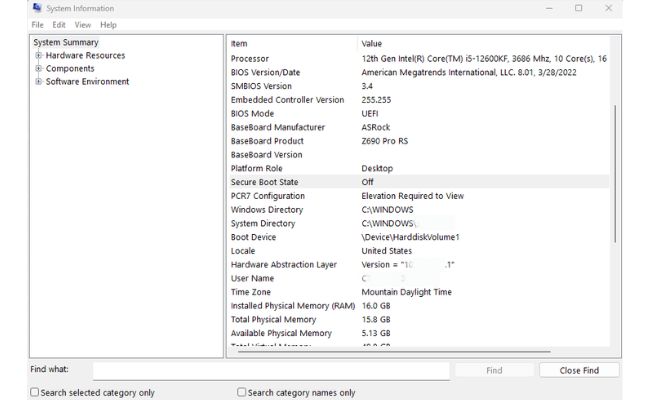
Task: Select the BIOS Version/Date row
Action: click(x=419, y=72)
